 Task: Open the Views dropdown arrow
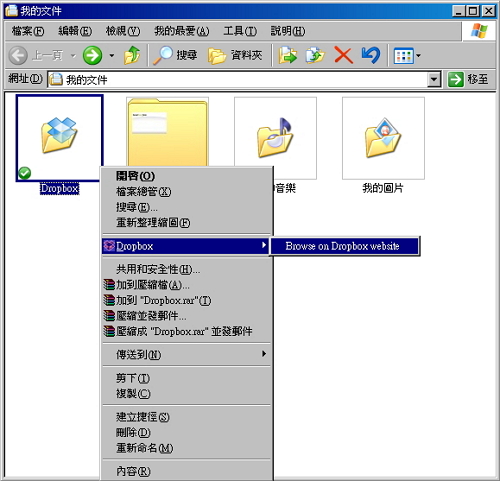[x=418, y=56]
